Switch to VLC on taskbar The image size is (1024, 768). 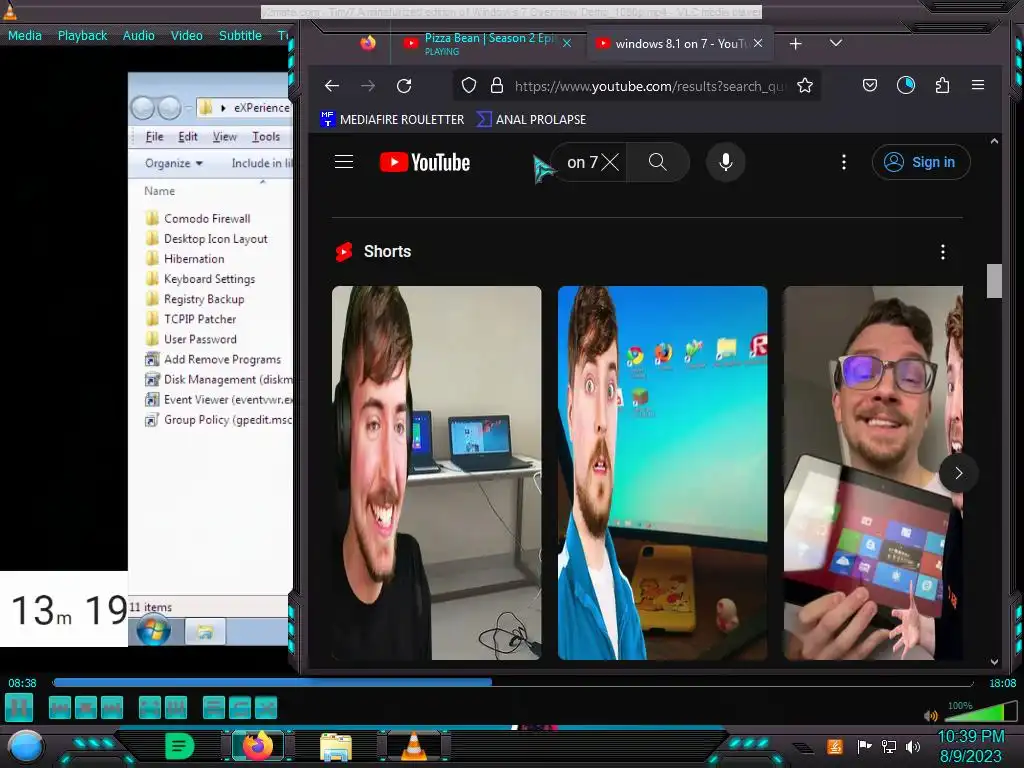pos(414,746)
